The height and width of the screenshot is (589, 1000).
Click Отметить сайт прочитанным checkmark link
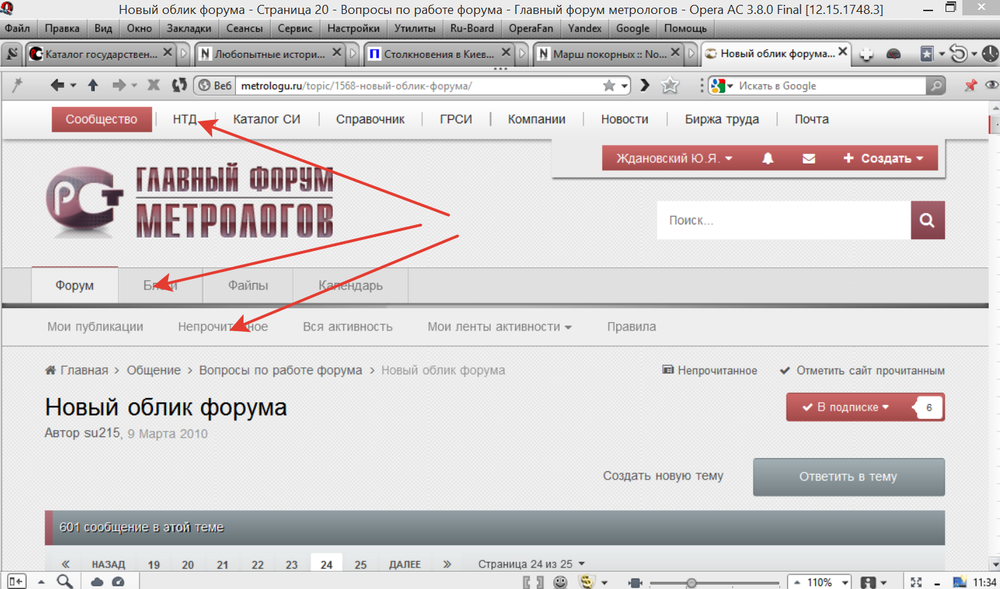861,370
